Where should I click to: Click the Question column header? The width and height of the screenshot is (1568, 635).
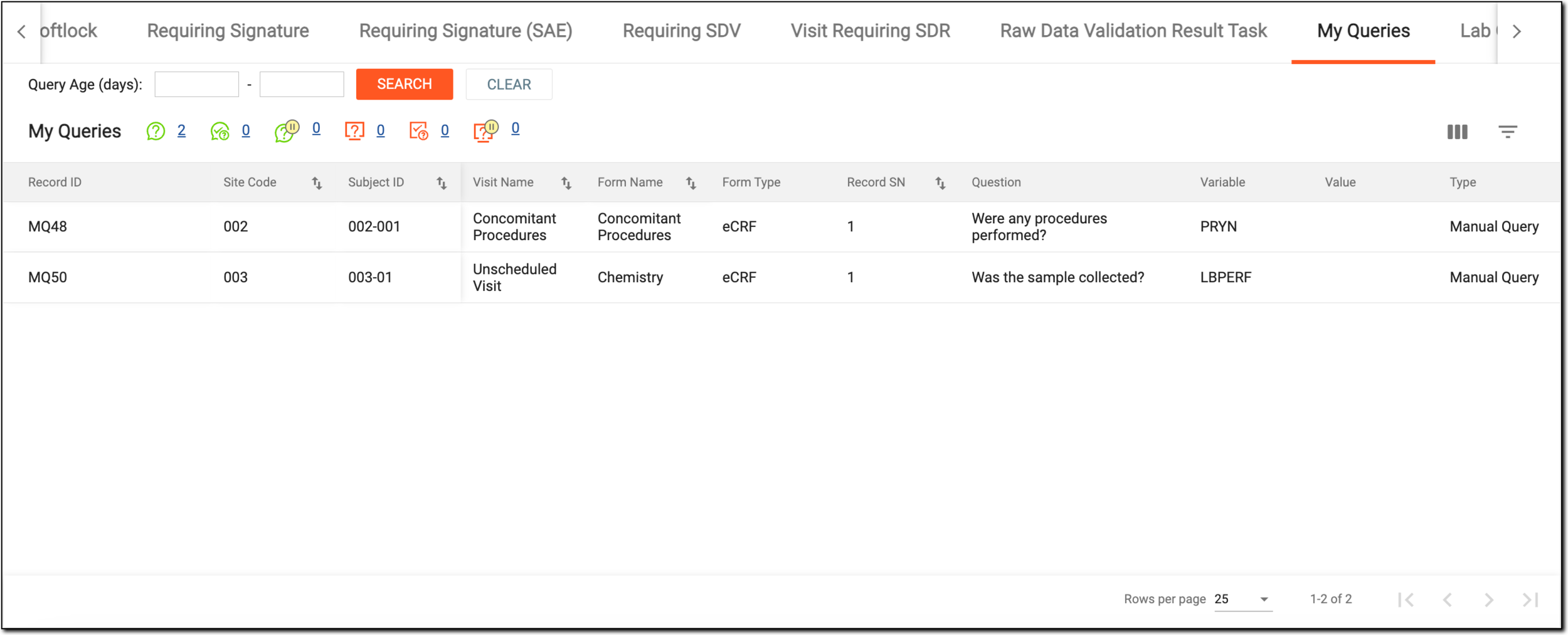pyautogui.click(x=996, y=182)
